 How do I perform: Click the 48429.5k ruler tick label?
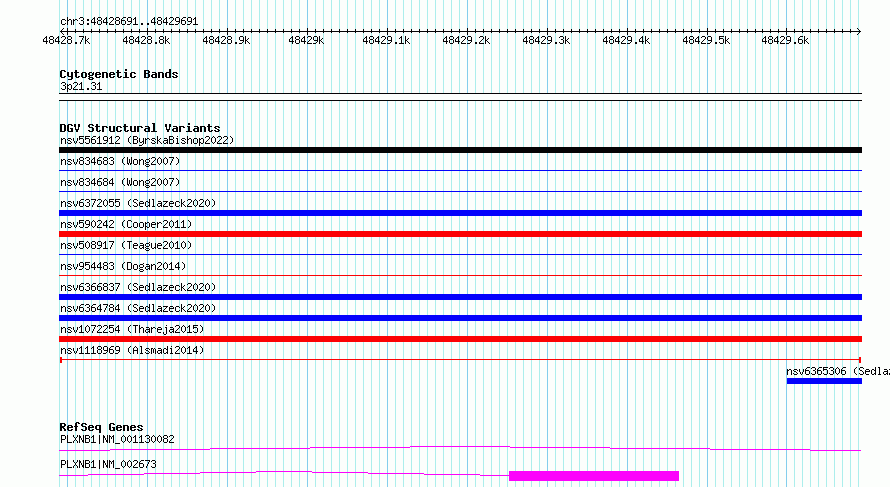[x=706, y=40]
